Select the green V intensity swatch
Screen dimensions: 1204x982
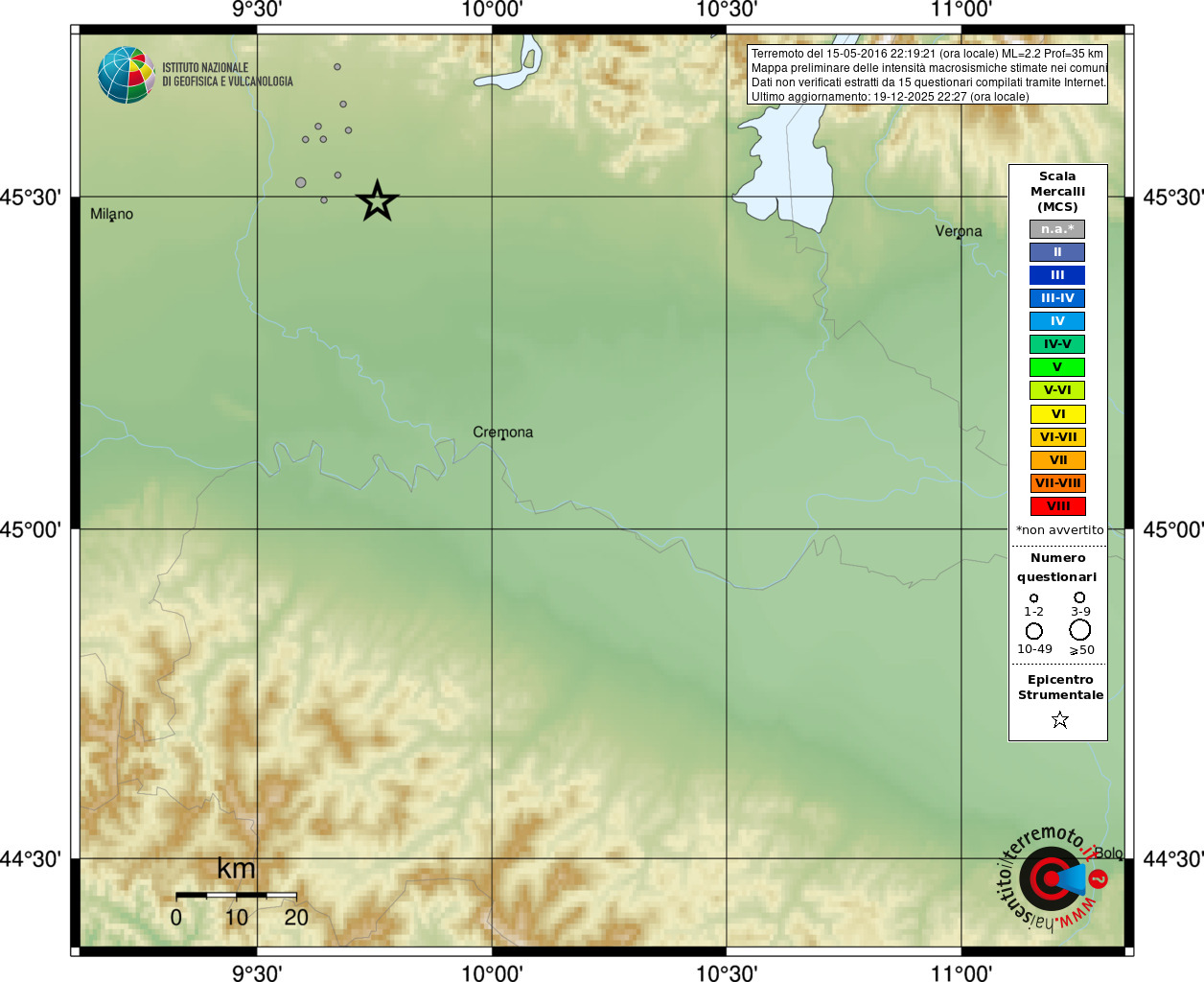click(x=1057, y=367)
